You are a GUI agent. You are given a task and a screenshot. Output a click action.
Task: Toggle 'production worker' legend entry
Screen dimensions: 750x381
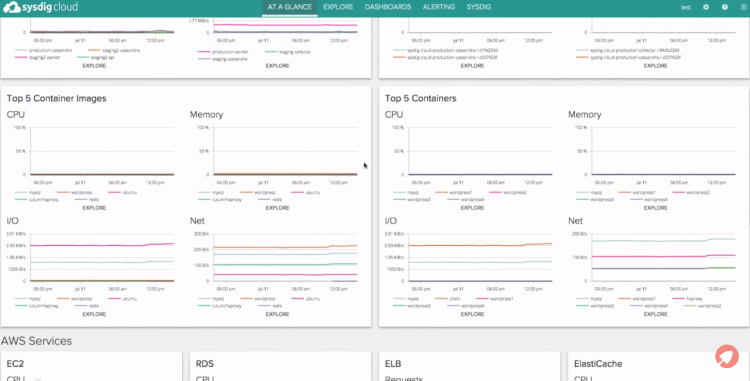tap(224, 52)
